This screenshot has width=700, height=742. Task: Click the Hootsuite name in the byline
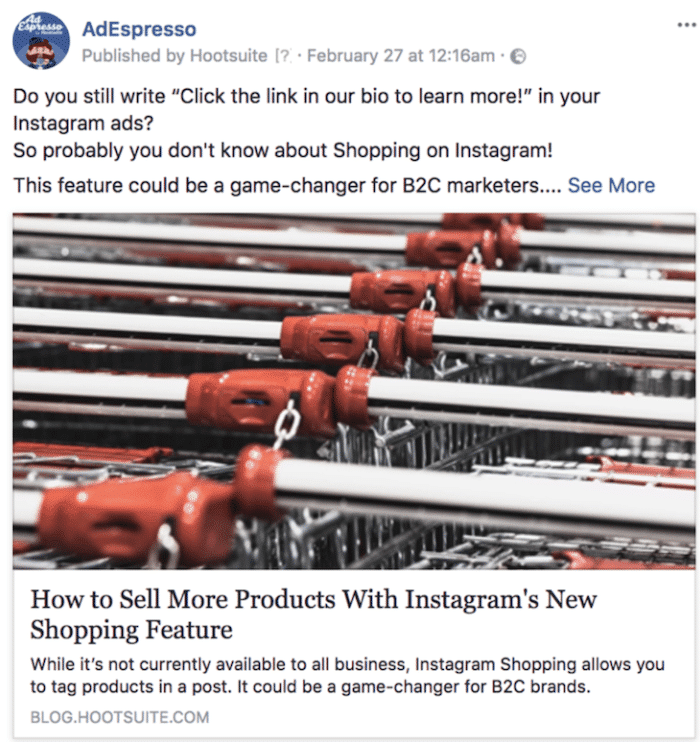pyautogui.click(x=229, y=56)
